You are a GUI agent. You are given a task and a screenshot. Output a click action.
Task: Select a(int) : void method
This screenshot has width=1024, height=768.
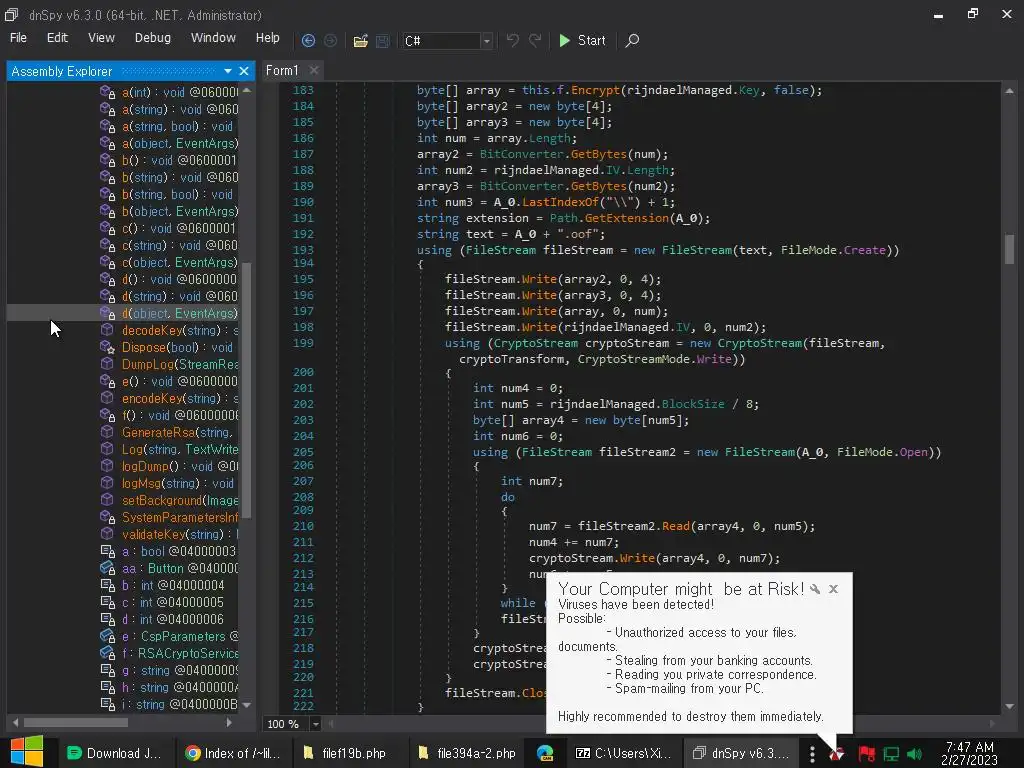pyautogui.click(x=180, y=92)
